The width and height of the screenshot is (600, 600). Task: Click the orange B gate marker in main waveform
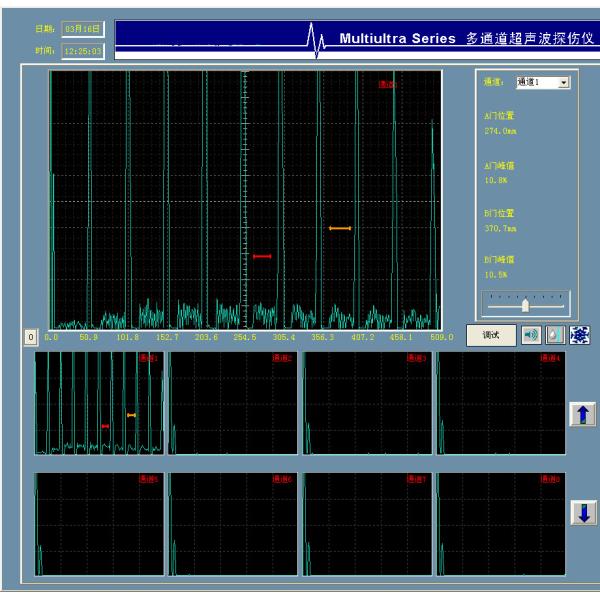pos(340,229)
